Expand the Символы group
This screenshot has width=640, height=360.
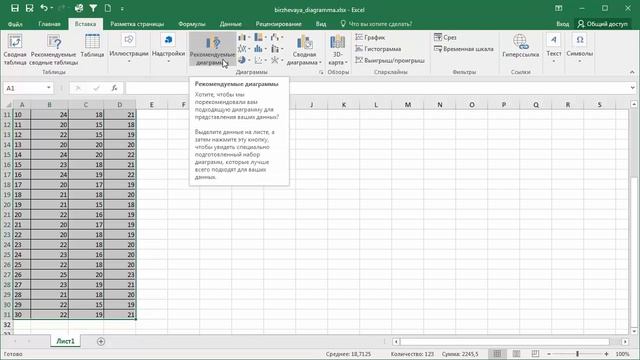coord(580,48)
